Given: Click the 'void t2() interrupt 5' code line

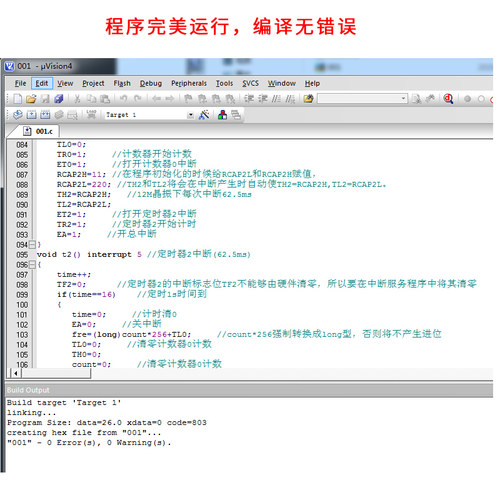Looking at the screenshot, I should point(89,255).
